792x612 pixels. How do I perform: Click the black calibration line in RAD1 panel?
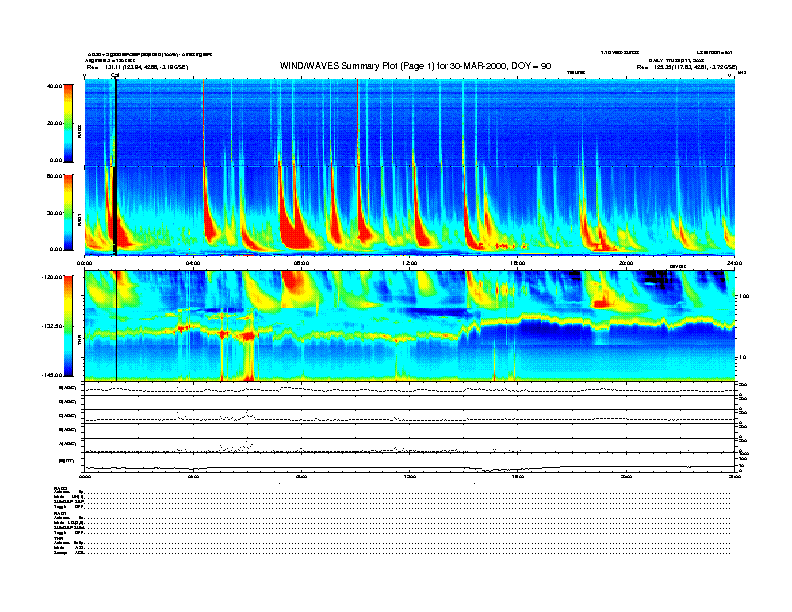coord(115,211)
